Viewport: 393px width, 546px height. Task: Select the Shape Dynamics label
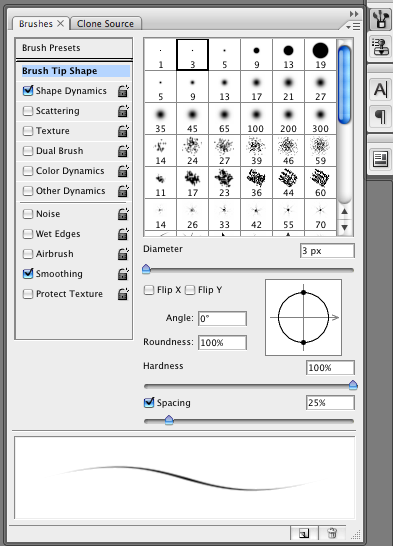[x=71, y=91]
